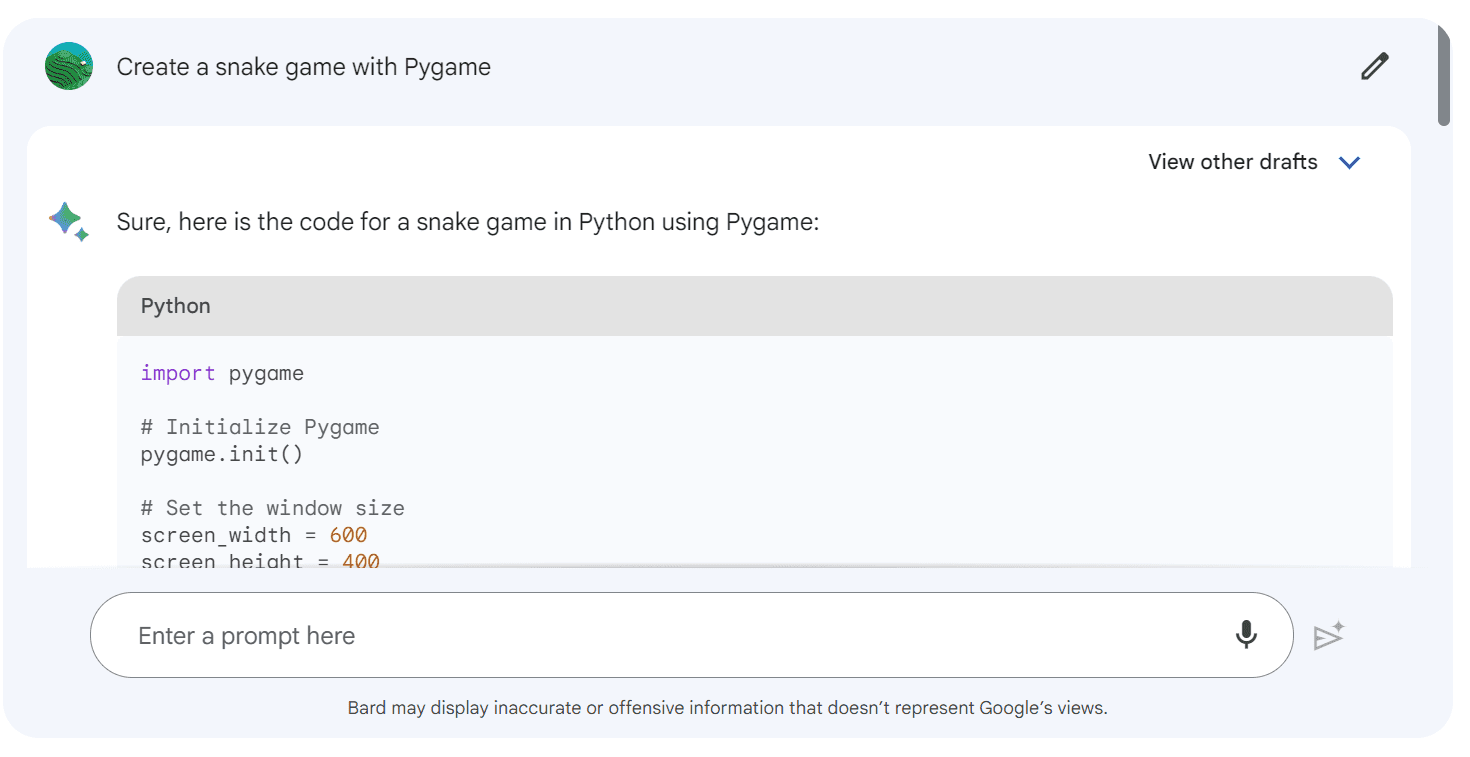Click the pygame.init() code line

[x=222, y=454]
